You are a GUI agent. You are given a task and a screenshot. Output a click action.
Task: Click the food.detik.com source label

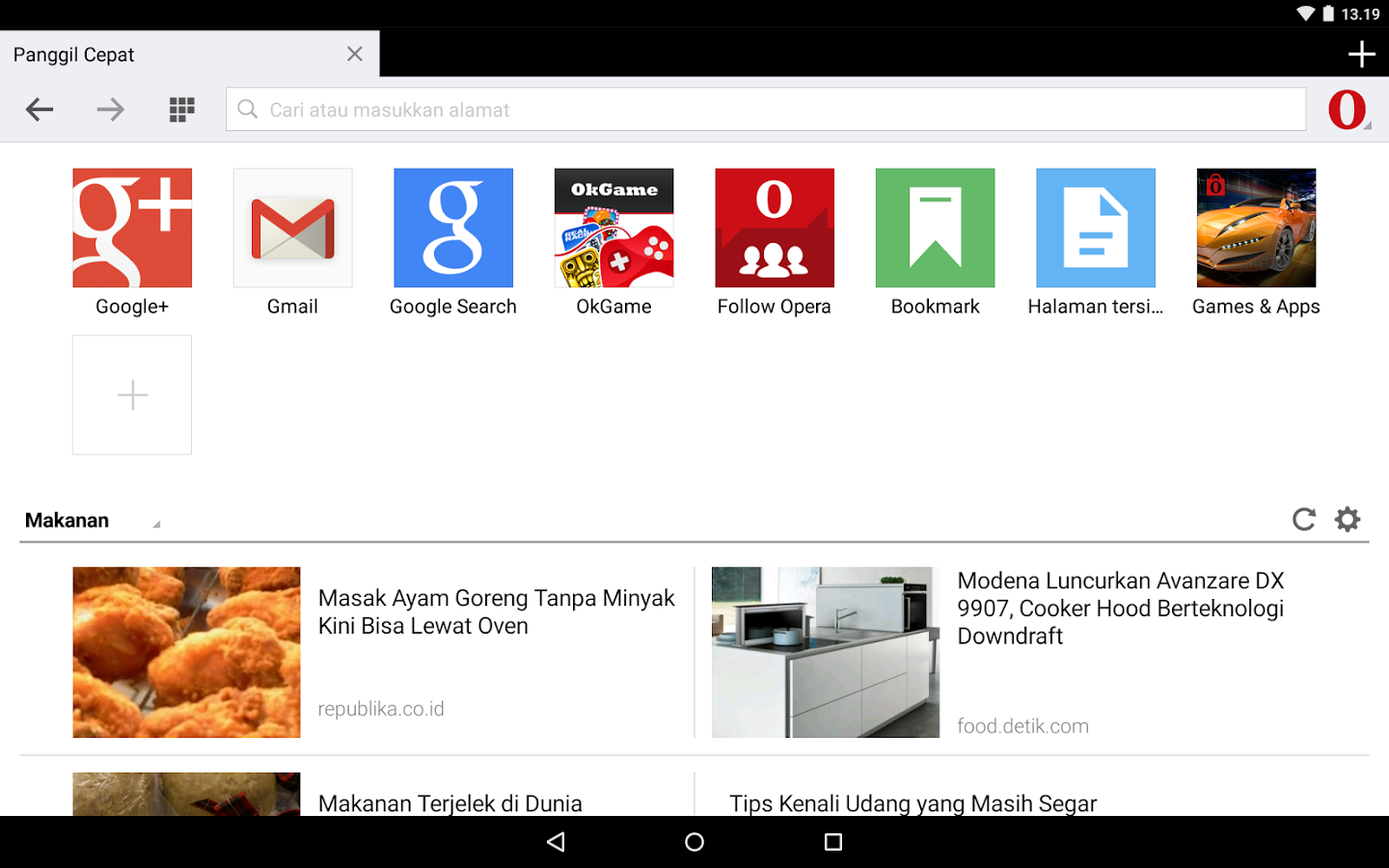coord(1022,726)
